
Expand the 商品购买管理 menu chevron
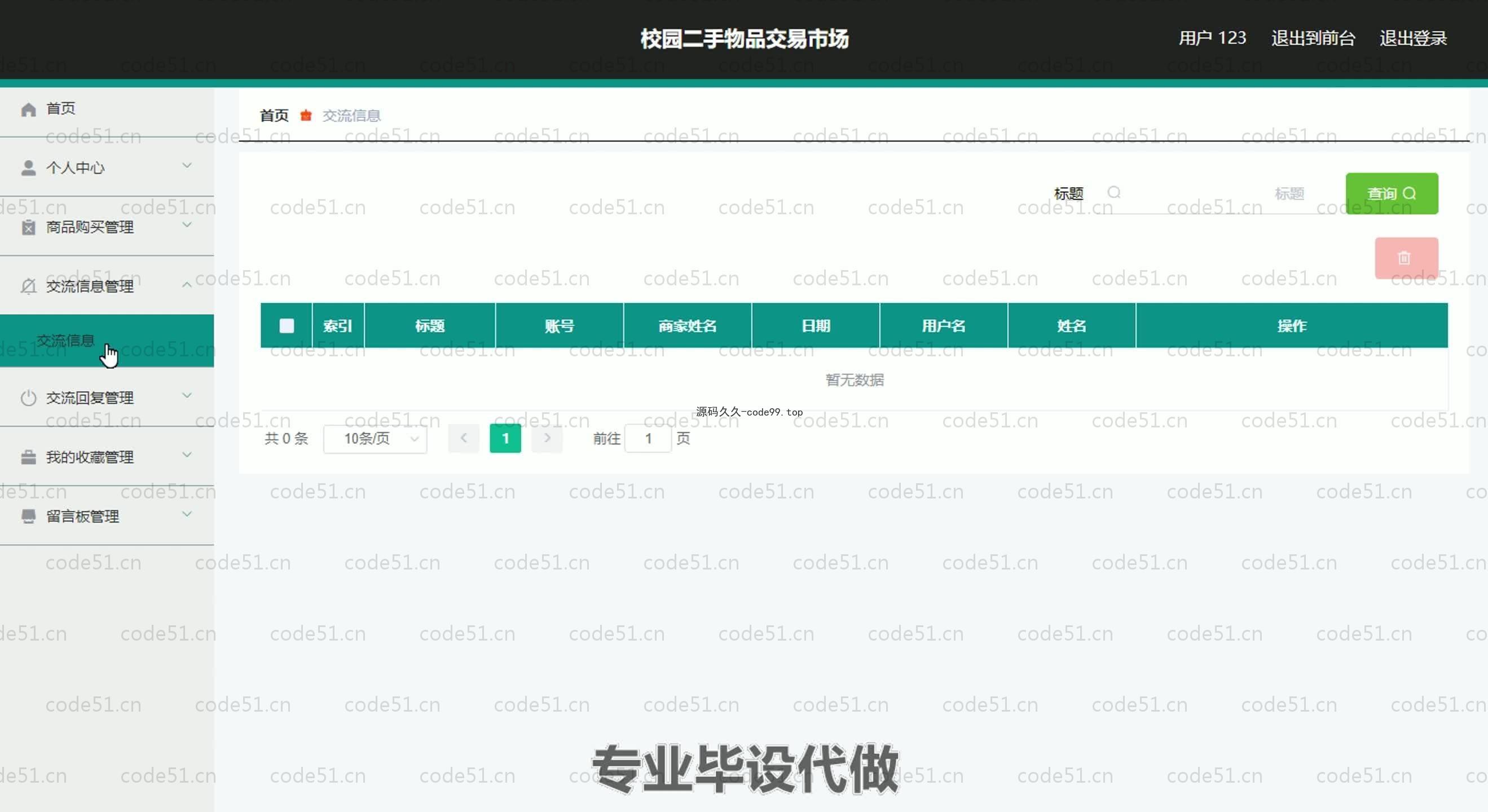[x=187, y=224]
